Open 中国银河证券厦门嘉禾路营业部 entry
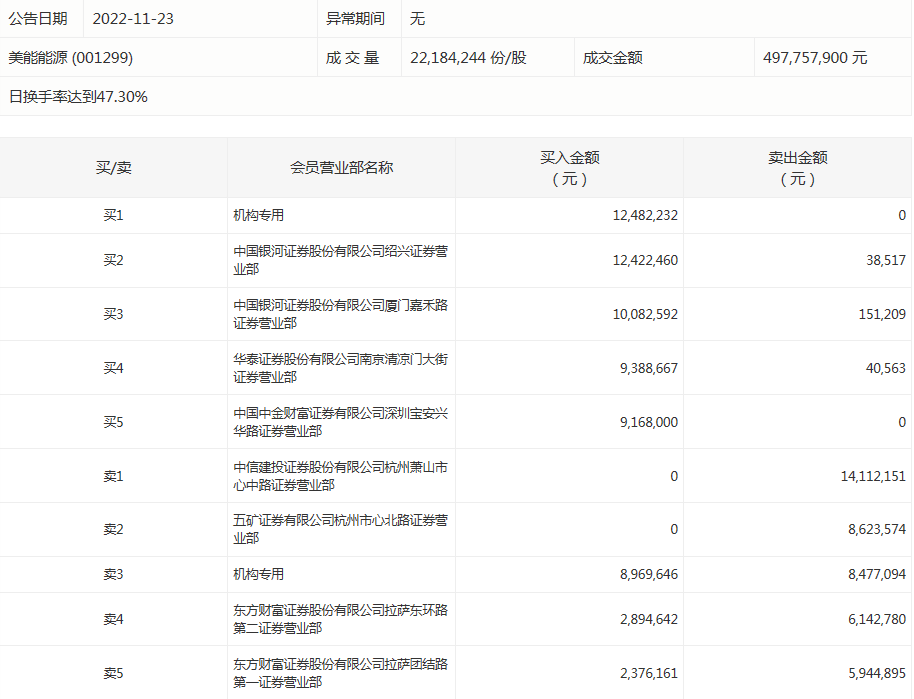 click(x=340, y=314)
